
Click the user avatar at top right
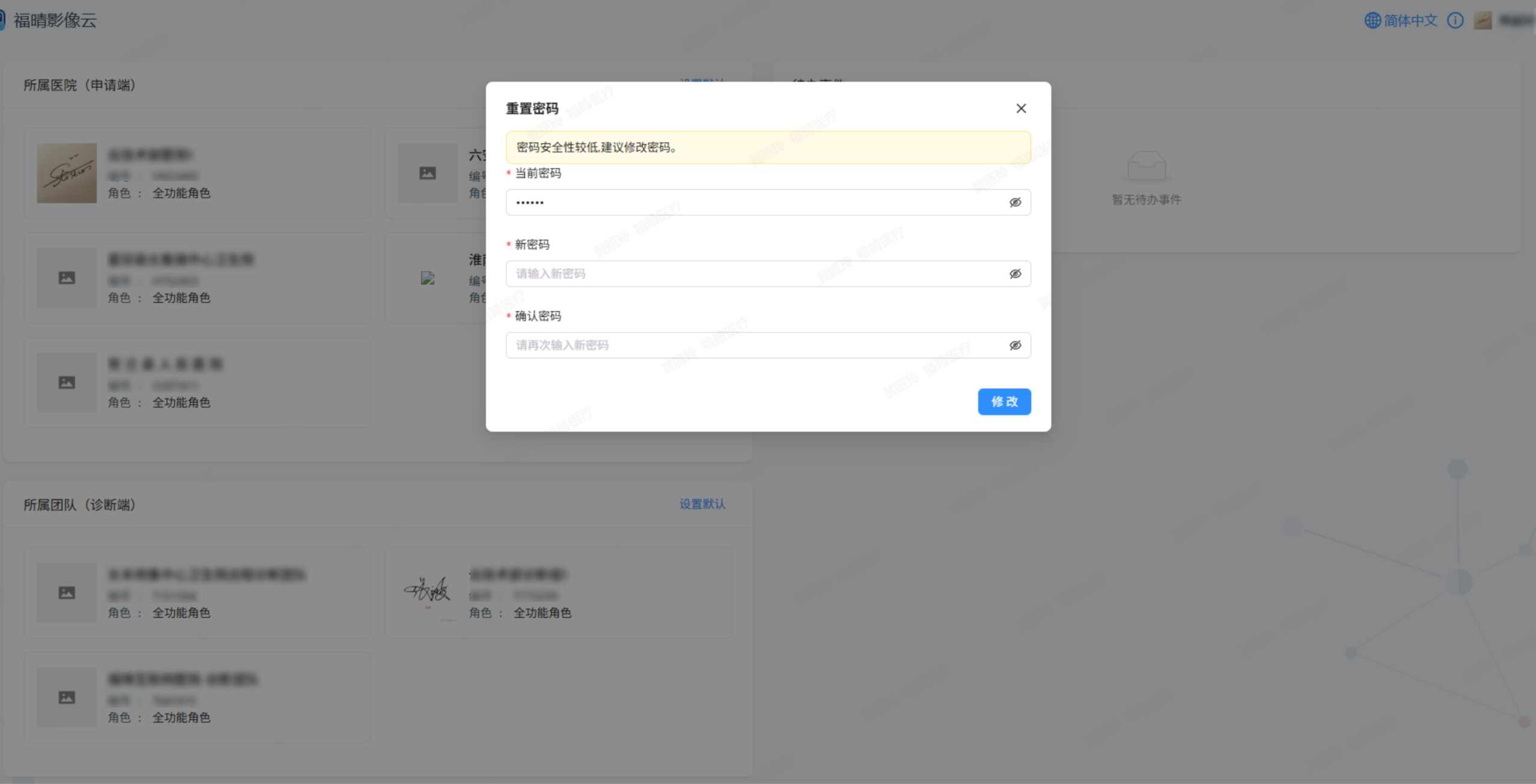coord(1483,20)
